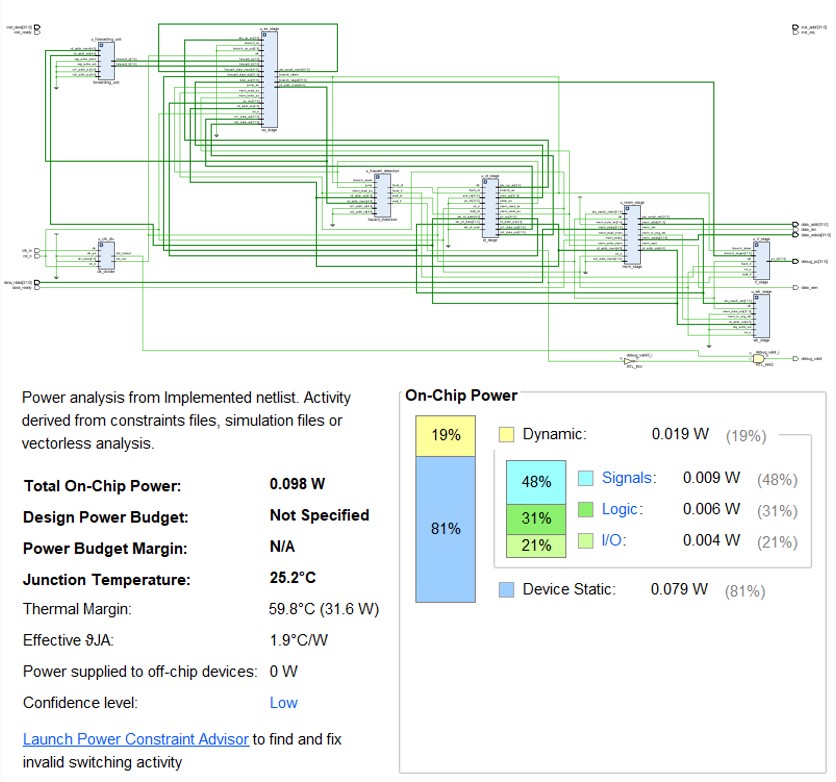
Task: Select the u_id_stage module body
Action: (491, 208)
